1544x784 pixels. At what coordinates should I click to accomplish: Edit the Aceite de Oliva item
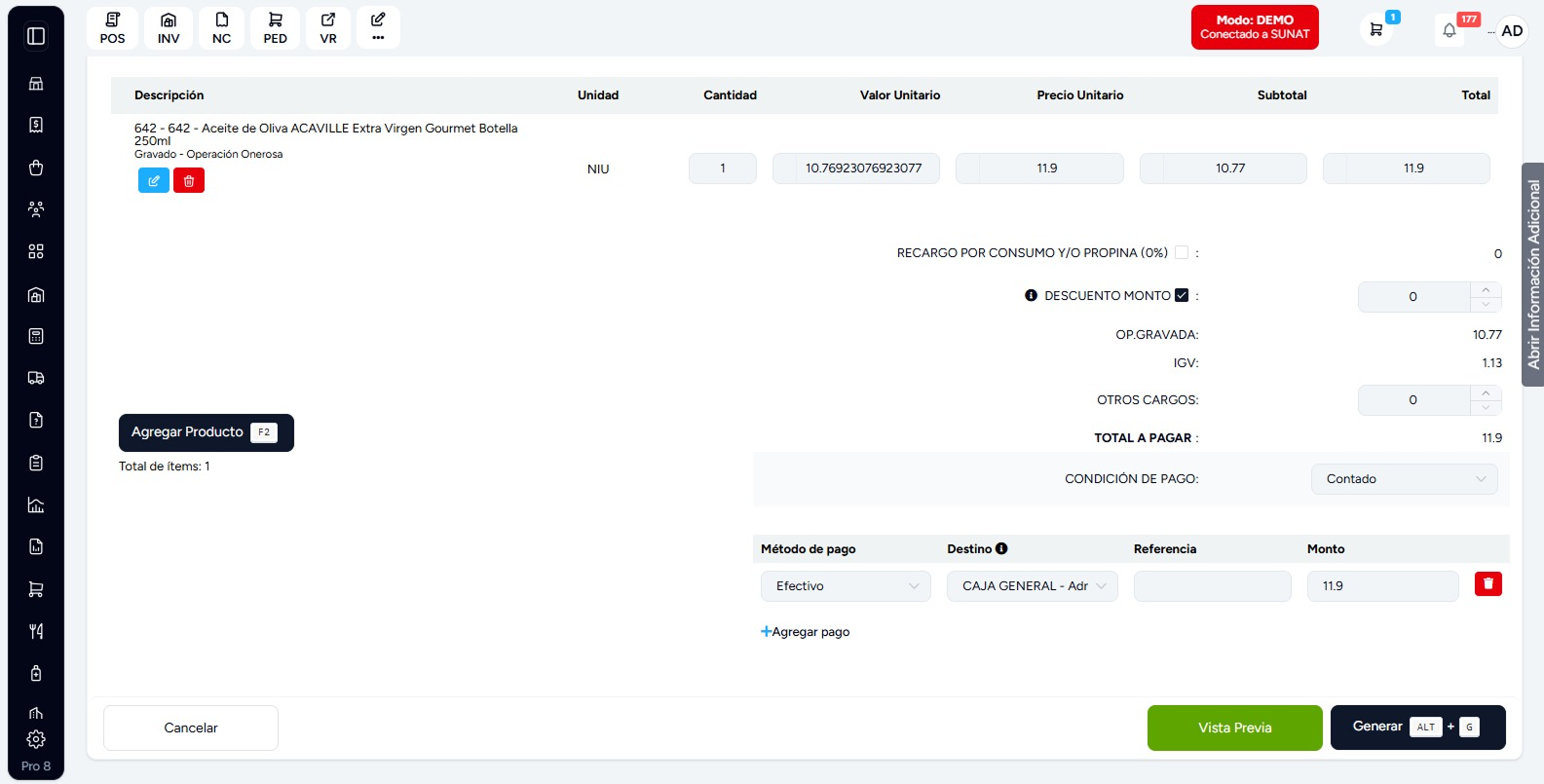pos(154,180)
